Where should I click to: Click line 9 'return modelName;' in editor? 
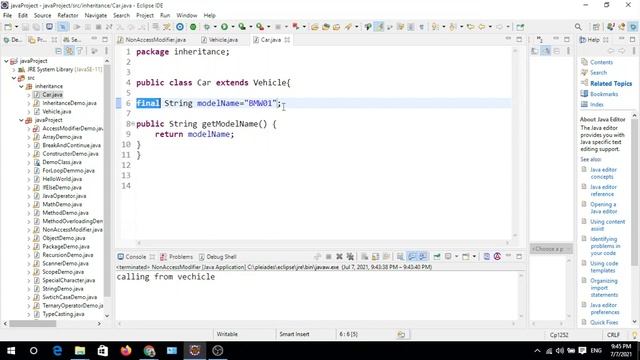[x=194, y=134]
